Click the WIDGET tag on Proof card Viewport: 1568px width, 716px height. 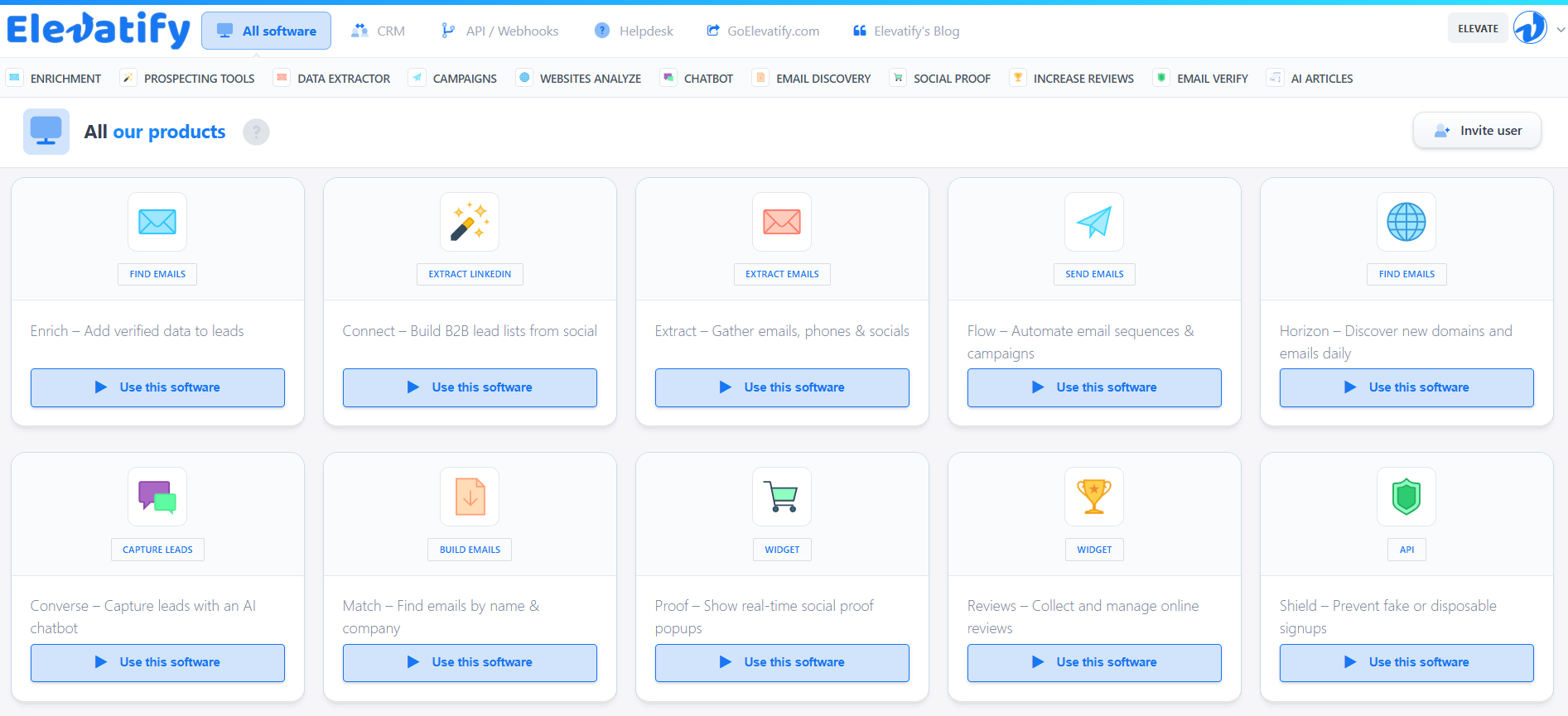(x=782, y=550)
